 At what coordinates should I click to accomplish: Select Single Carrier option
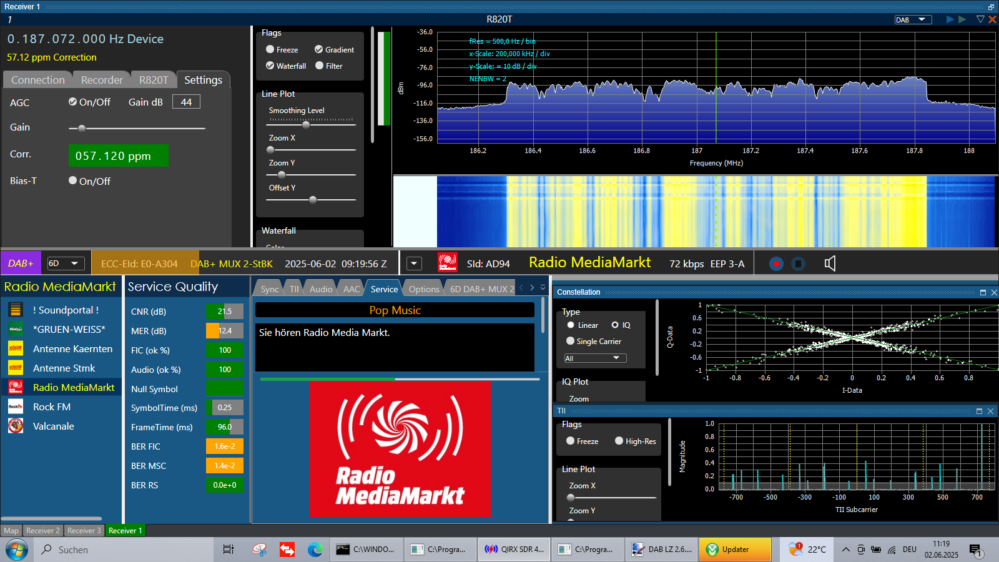coord(570,341)
